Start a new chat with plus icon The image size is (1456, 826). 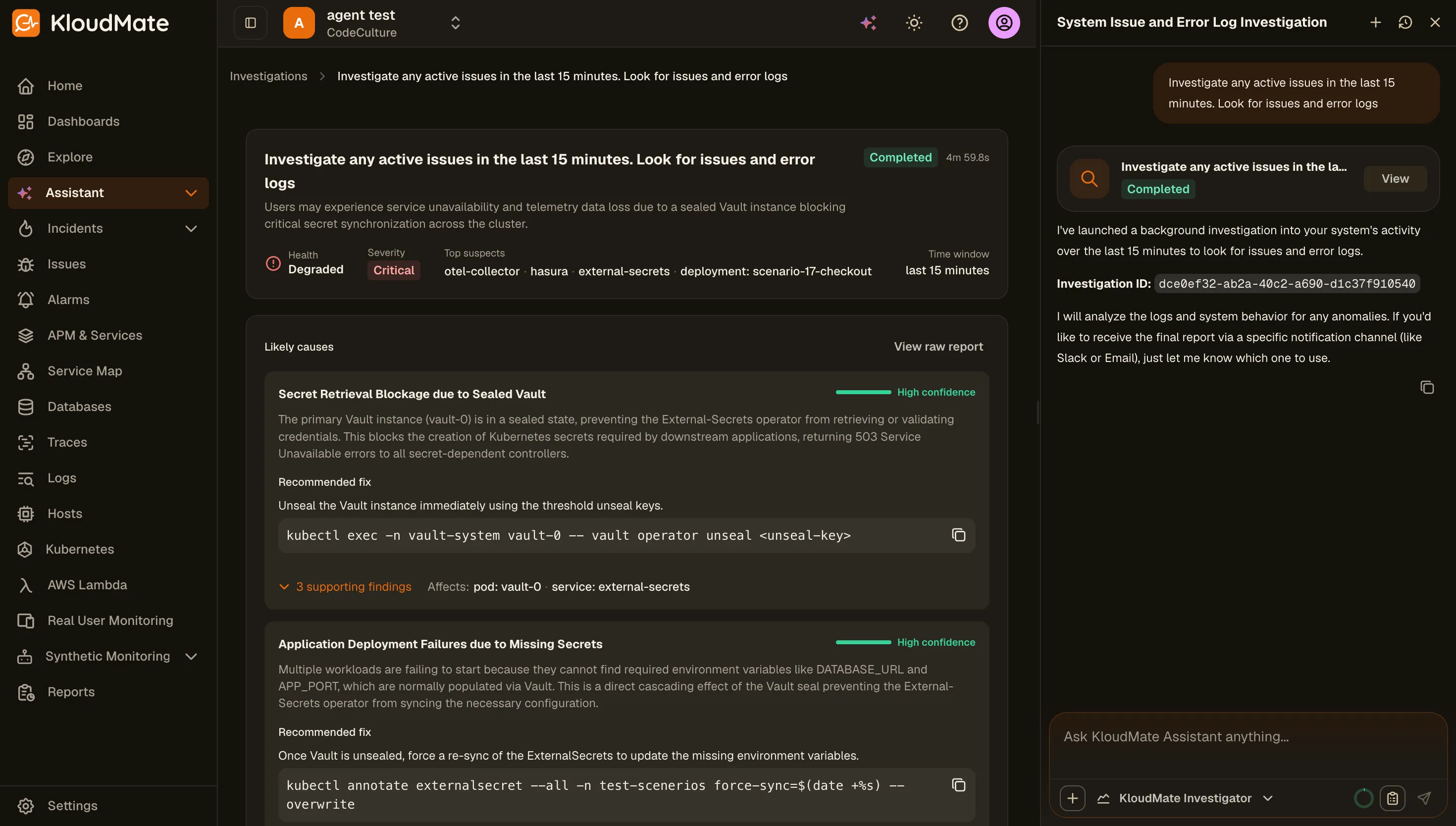tap(1375, 22)
